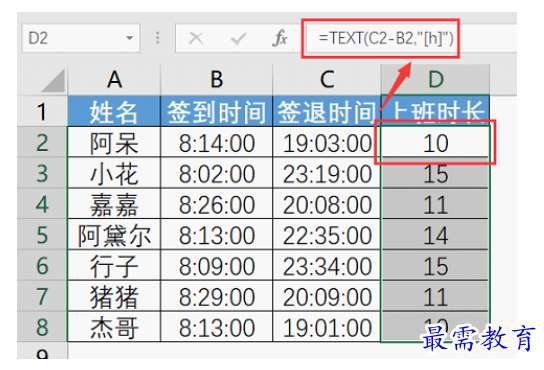
Task: Click header cell 签退时间
Action: (327, 112)
